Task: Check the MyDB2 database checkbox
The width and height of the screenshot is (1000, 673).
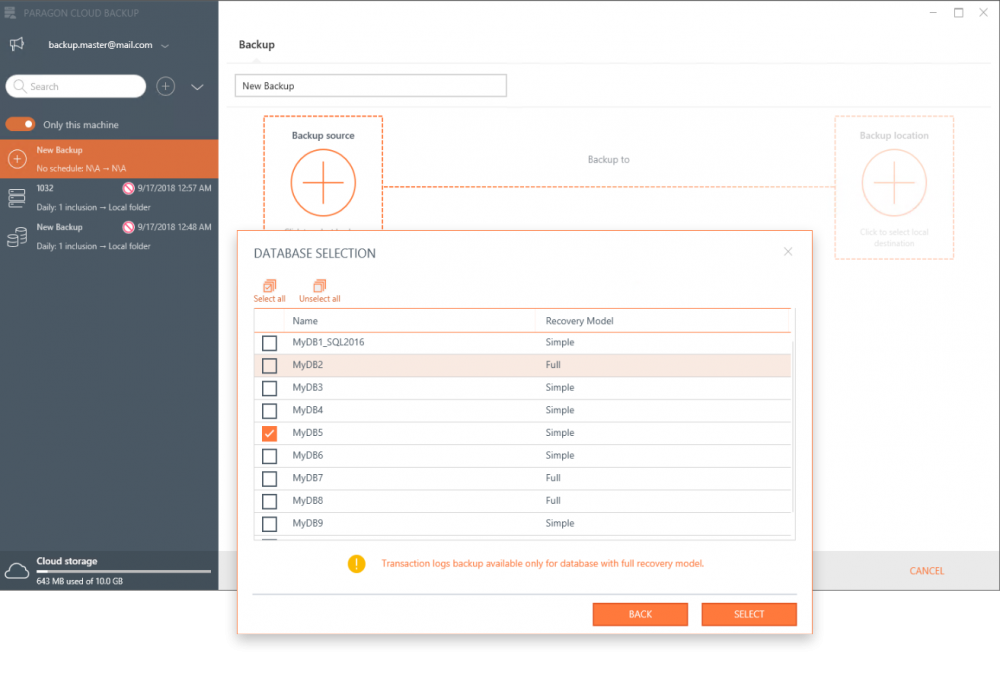Action: click(x=268, y=364)
